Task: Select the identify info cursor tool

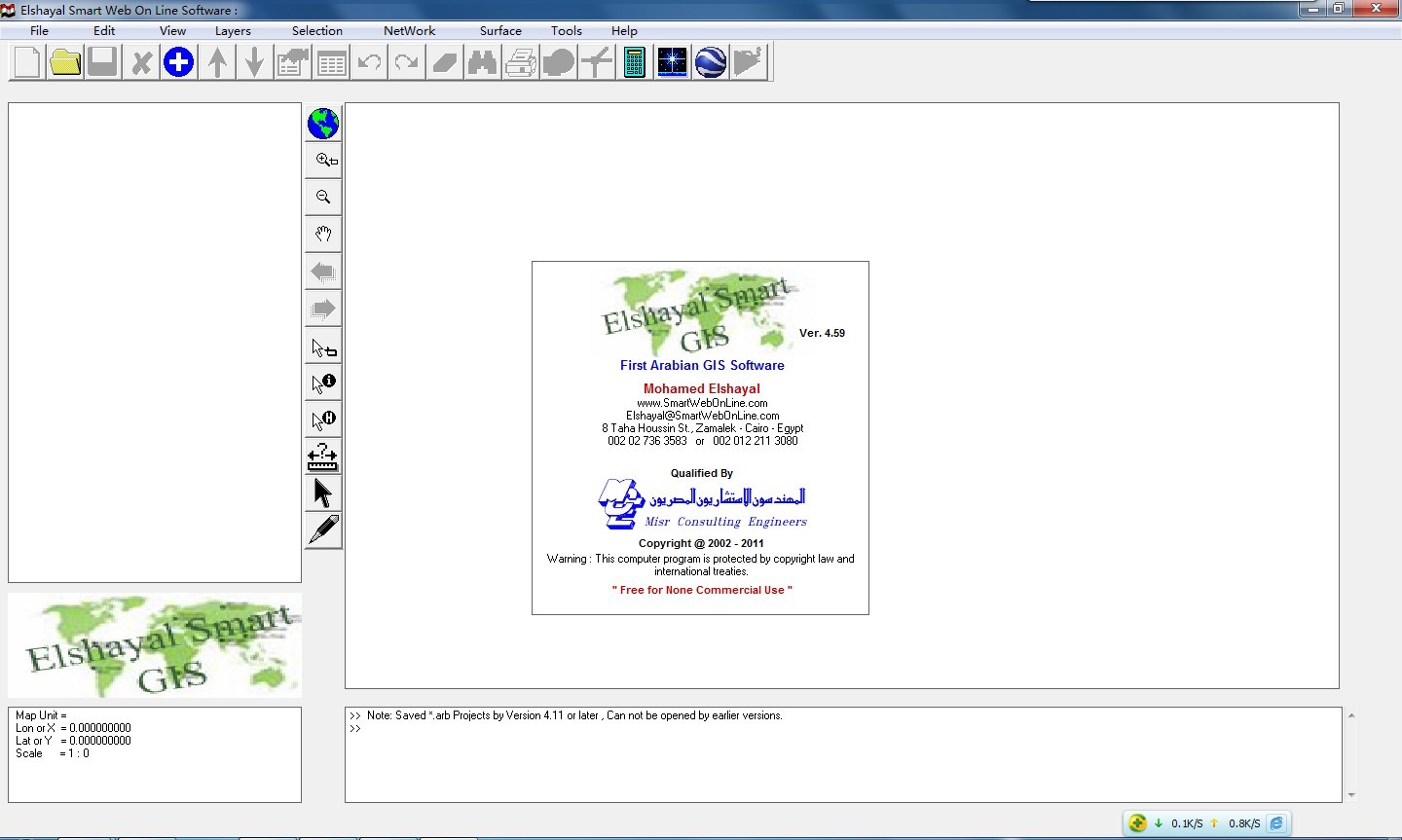Action: click(323, 383)
